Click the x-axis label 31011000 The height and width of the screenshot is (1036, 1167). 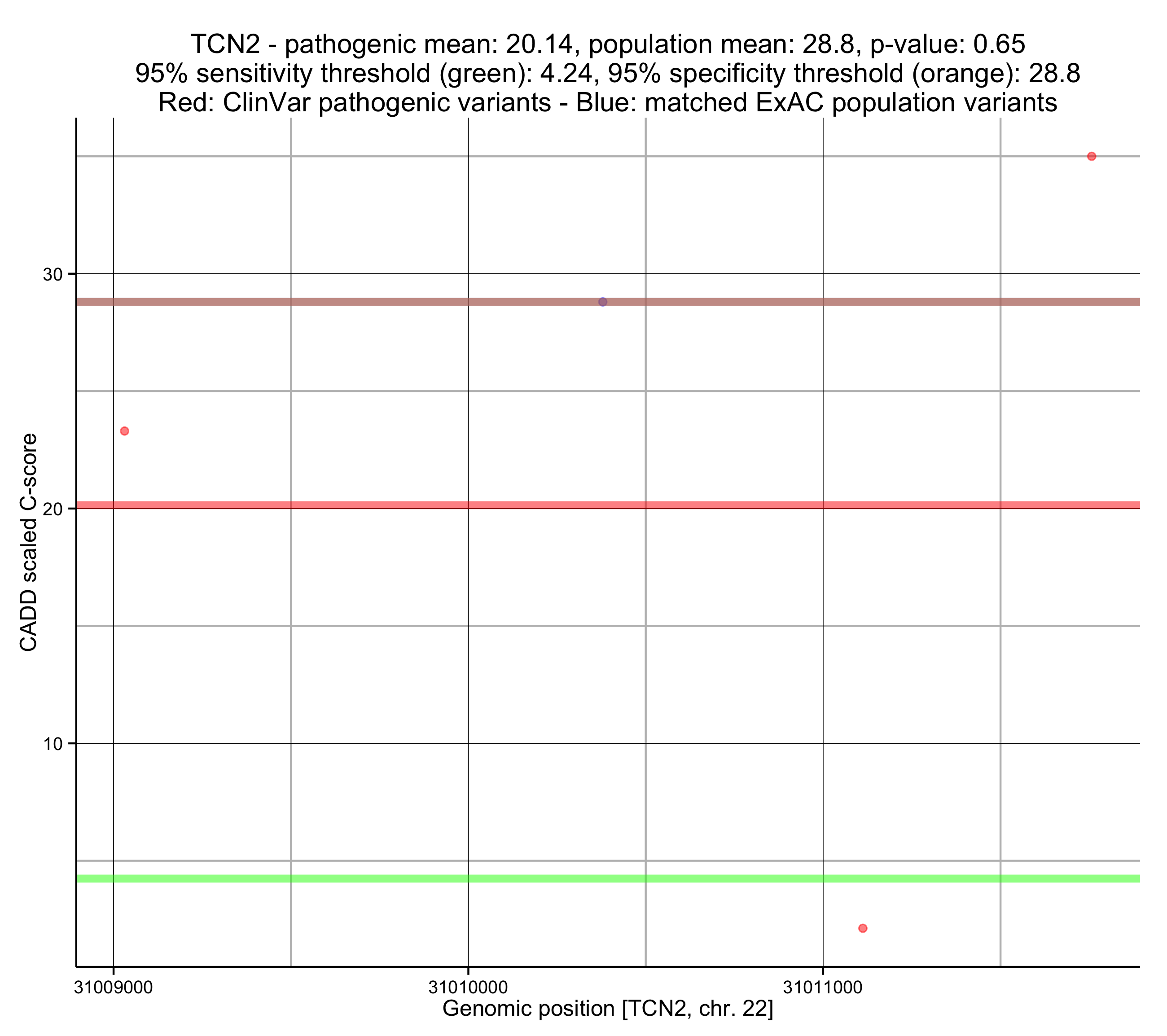pos(822,988)
